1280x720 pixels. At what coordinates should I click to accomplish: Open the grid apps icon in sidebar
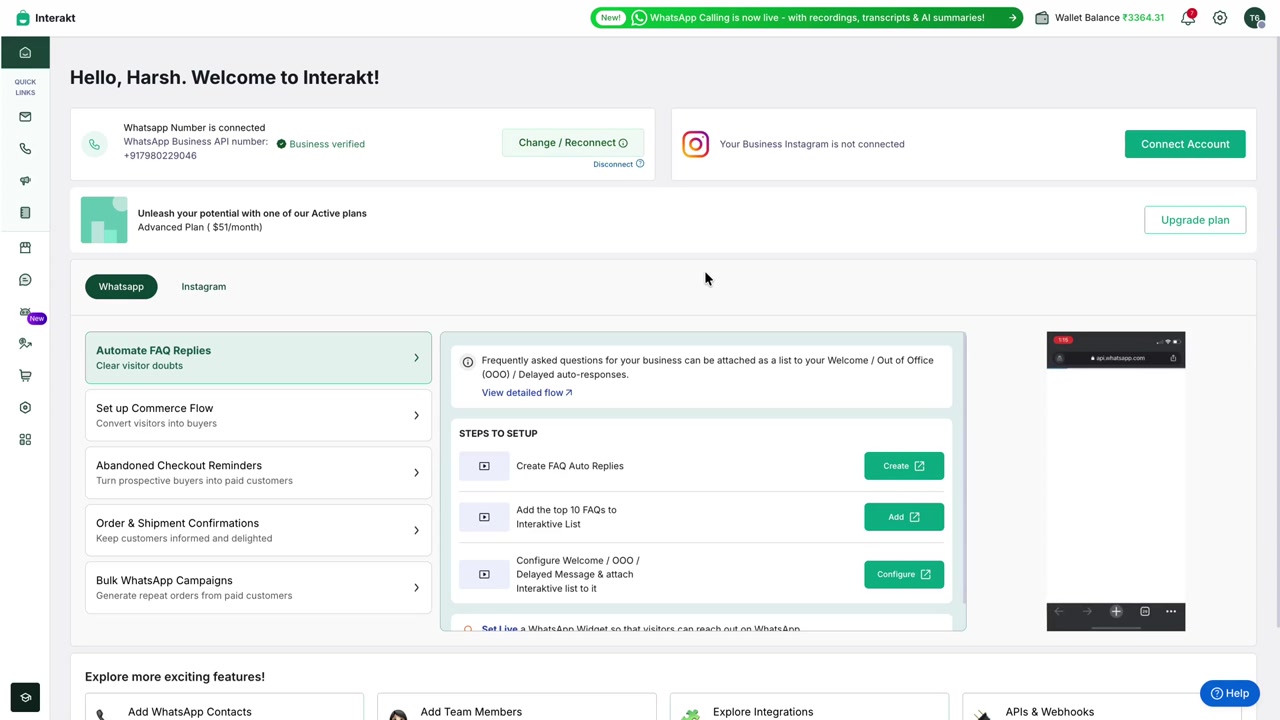point(25,440)
